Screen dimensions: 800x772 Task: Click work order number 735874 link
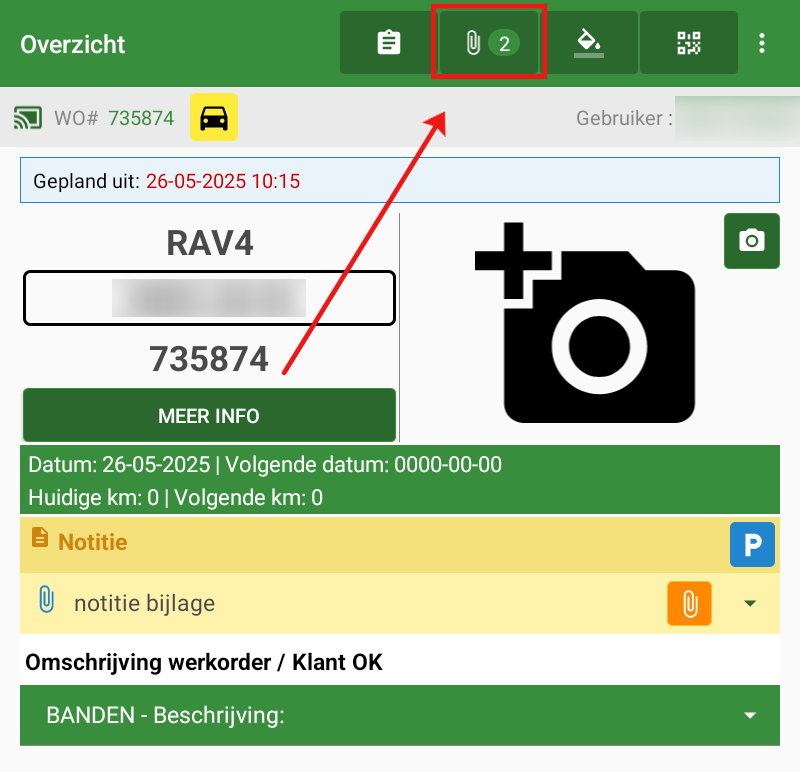(141, 118)
